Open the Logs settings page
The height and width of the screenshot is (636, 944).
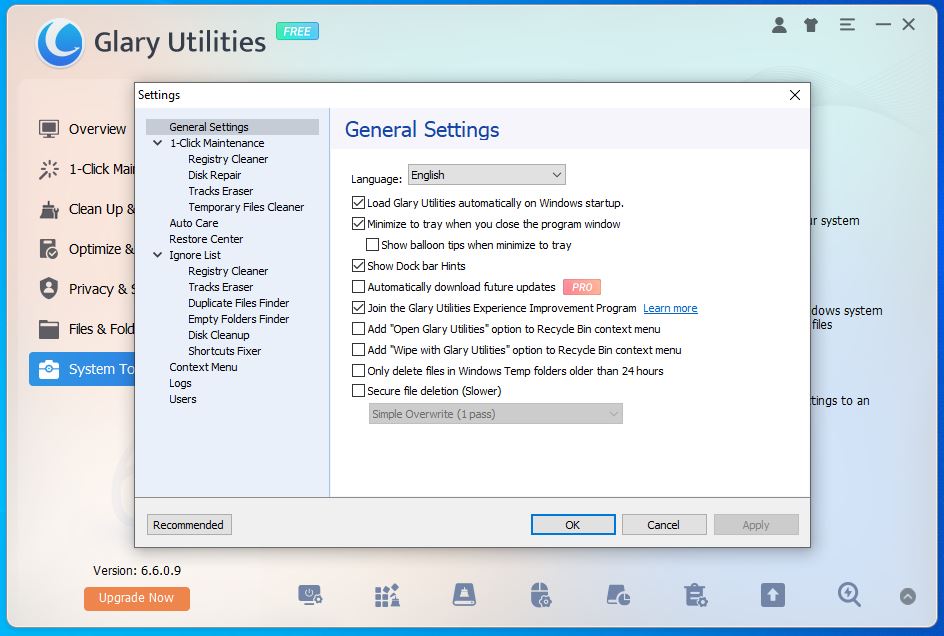click(180, 384)
